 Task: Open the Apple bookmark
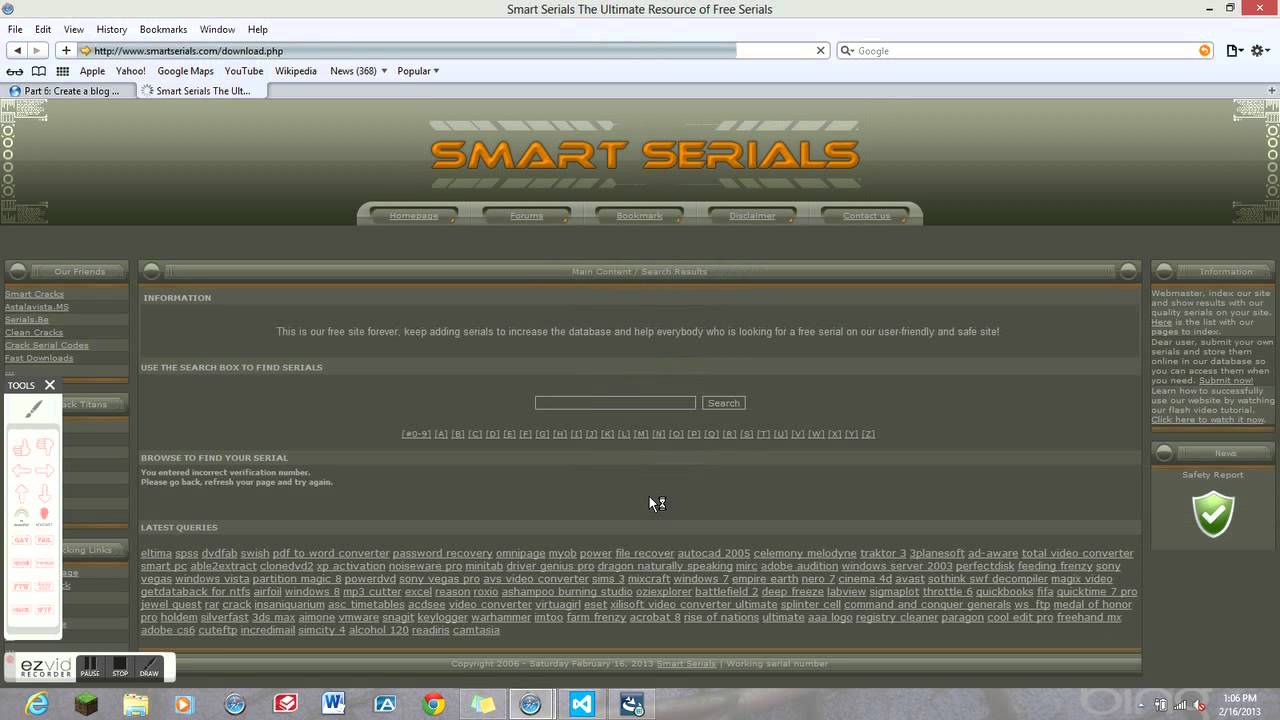(x=92, y=71)
